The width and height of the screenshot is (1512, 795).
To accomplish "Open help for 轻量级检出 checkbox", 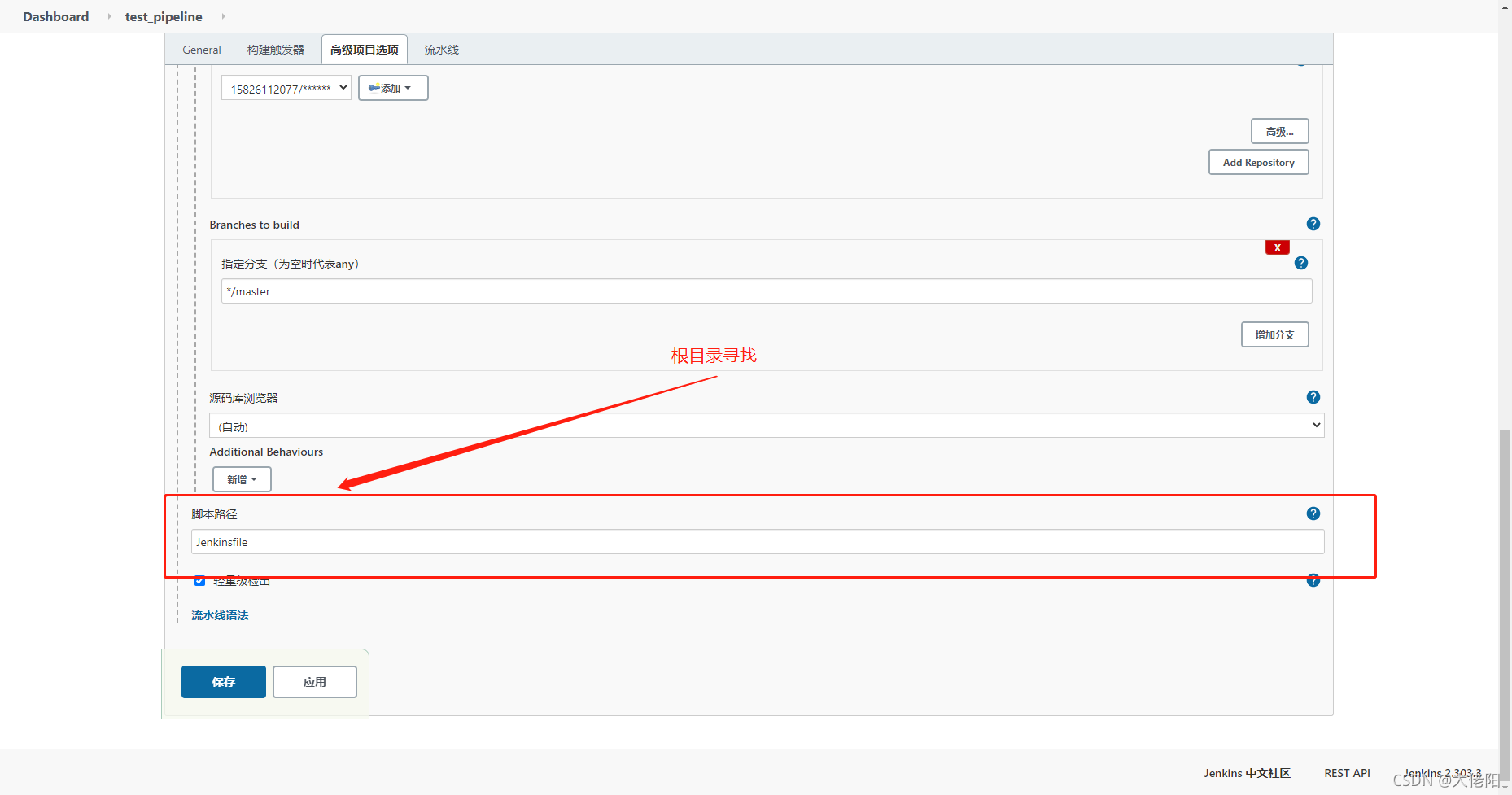I will click(x=1313, y=580).
